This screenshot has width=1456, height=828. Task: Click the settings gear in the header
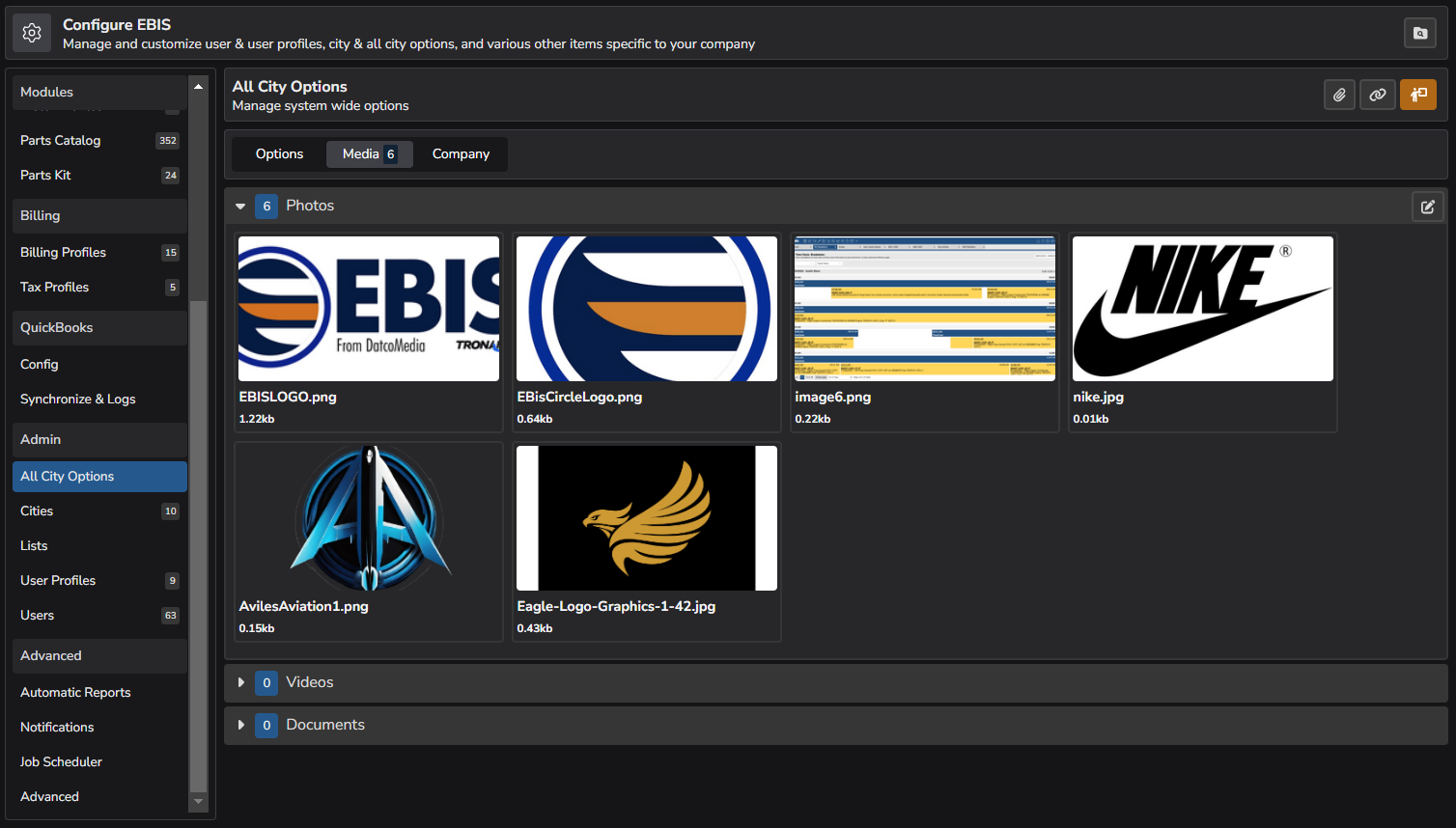(x=32, y=32)
